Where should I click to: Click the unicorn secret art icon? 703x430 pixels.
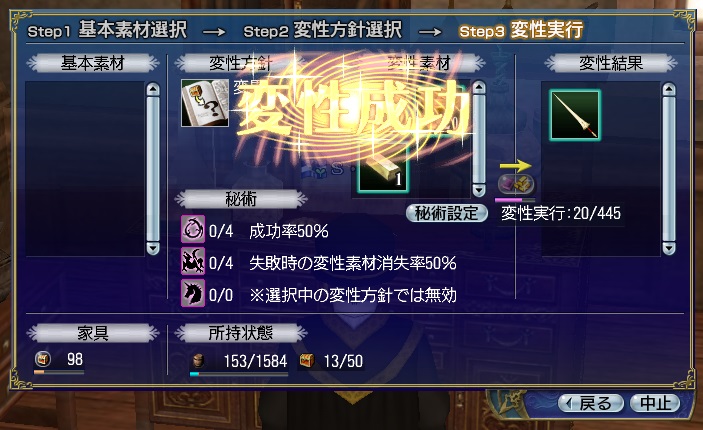(193, 293)
